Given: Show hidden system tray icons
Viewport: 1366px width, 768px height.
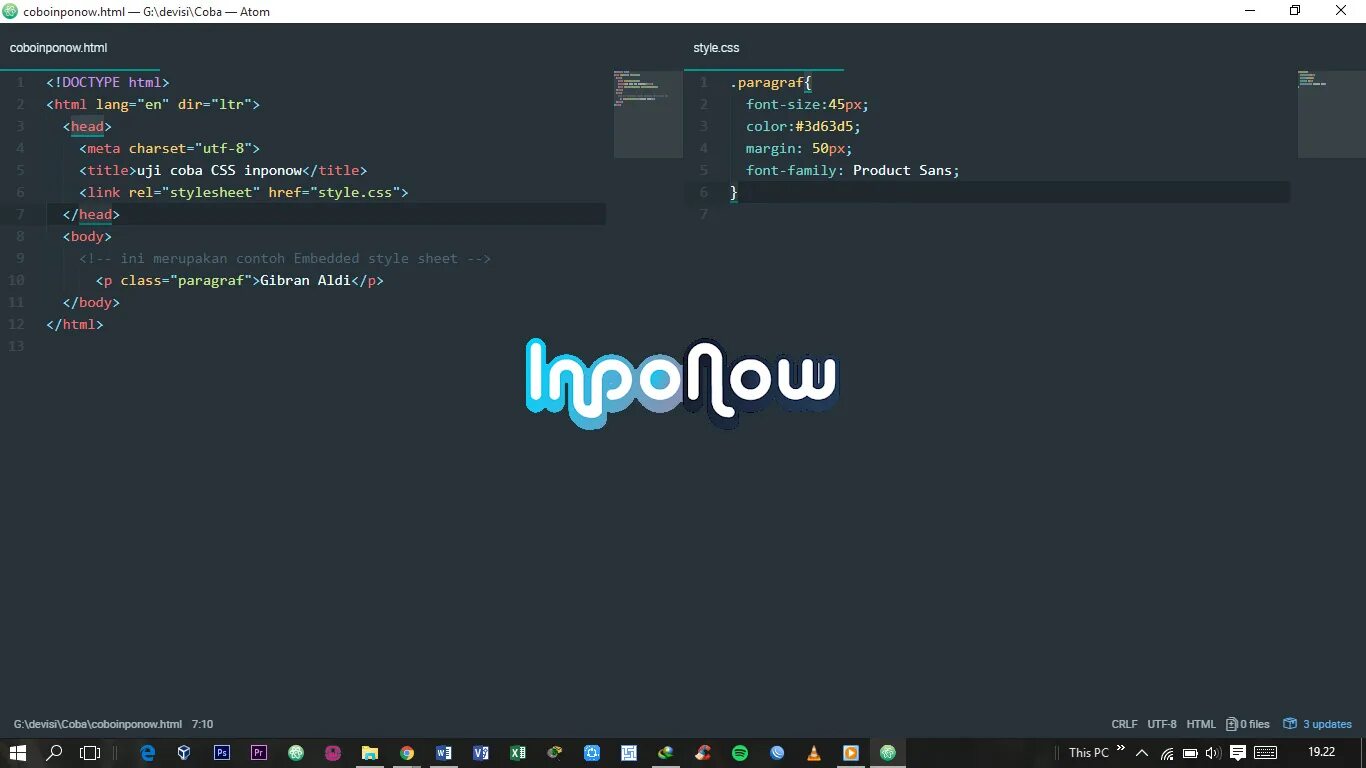Looking at the screenshot, I should (1142, 752).
